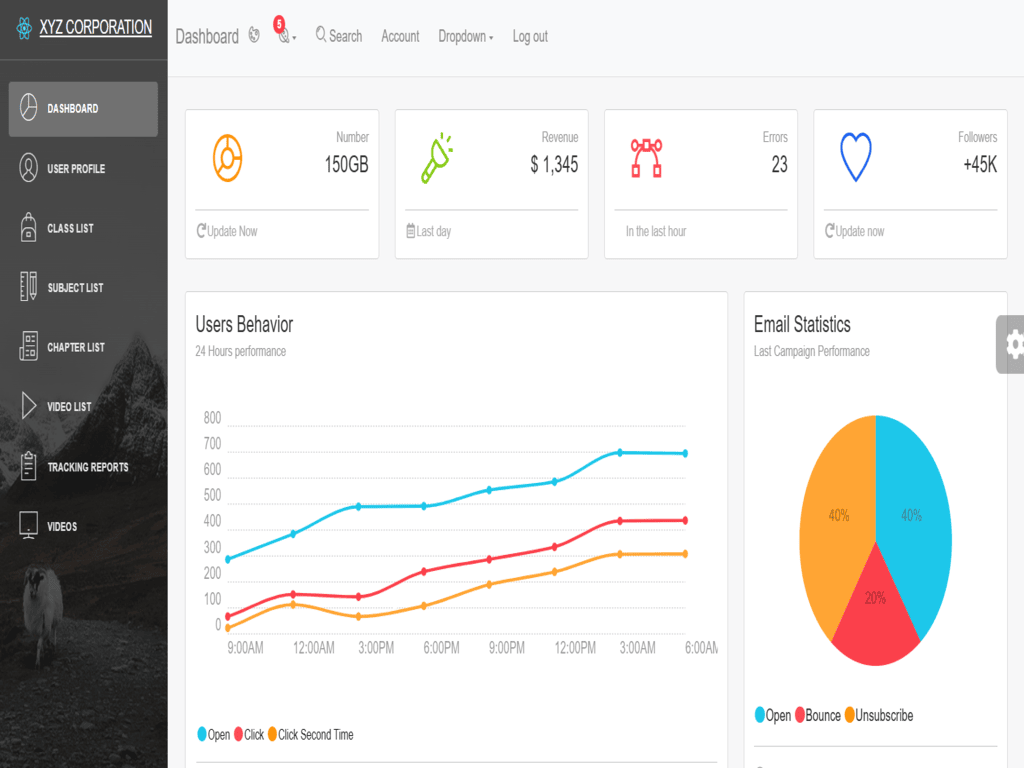This screenshot has height=768, width=1024.
Task: Toggle Unsubscribe in the Email Statistics legend
Action: pyautogui.click(x=878, y=716)
